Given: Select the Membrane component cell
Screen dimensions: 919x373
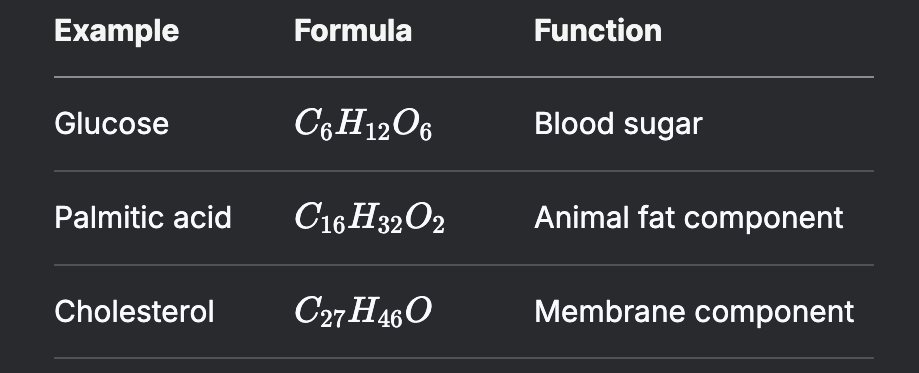Looking at the screenshot, I should [x=694, y=313].
